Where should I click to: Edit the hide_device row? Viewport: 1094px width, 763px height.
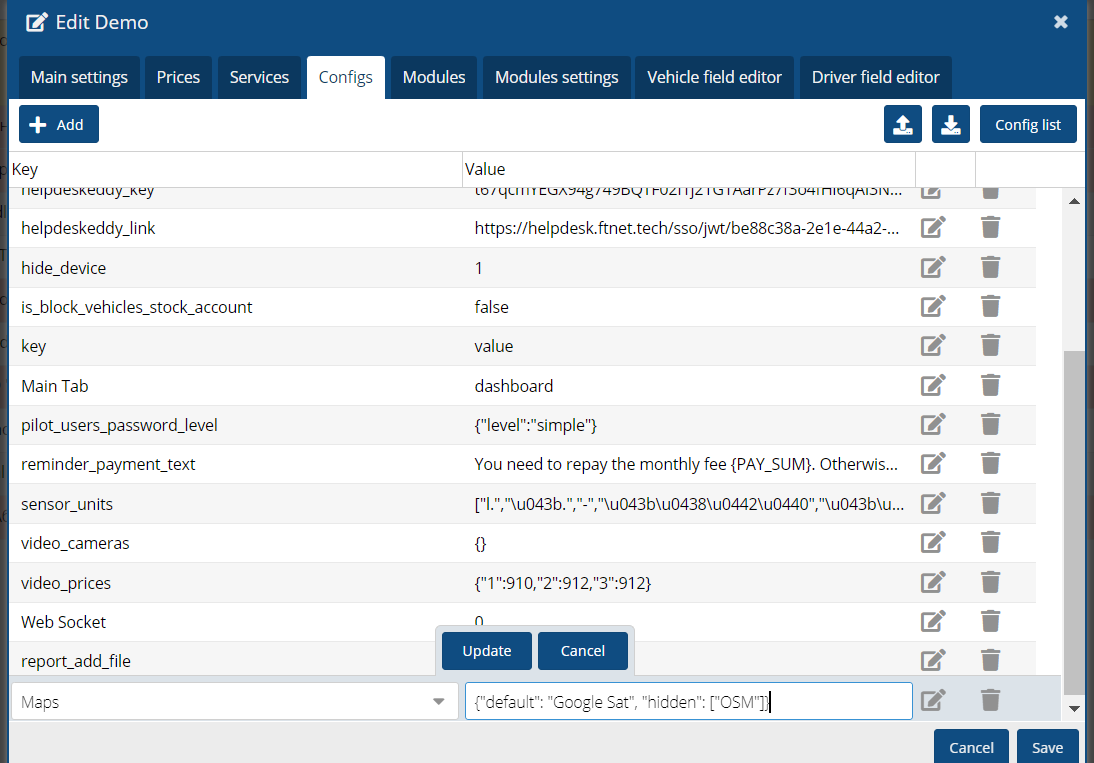point(932,268)
